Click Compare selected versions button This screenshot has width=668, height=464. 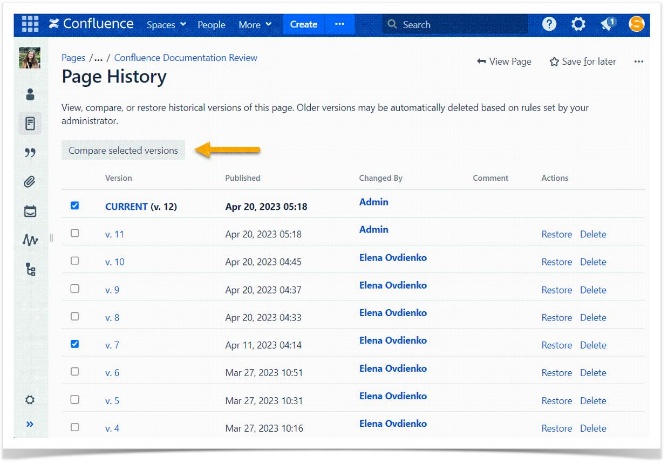click(123, 150)
